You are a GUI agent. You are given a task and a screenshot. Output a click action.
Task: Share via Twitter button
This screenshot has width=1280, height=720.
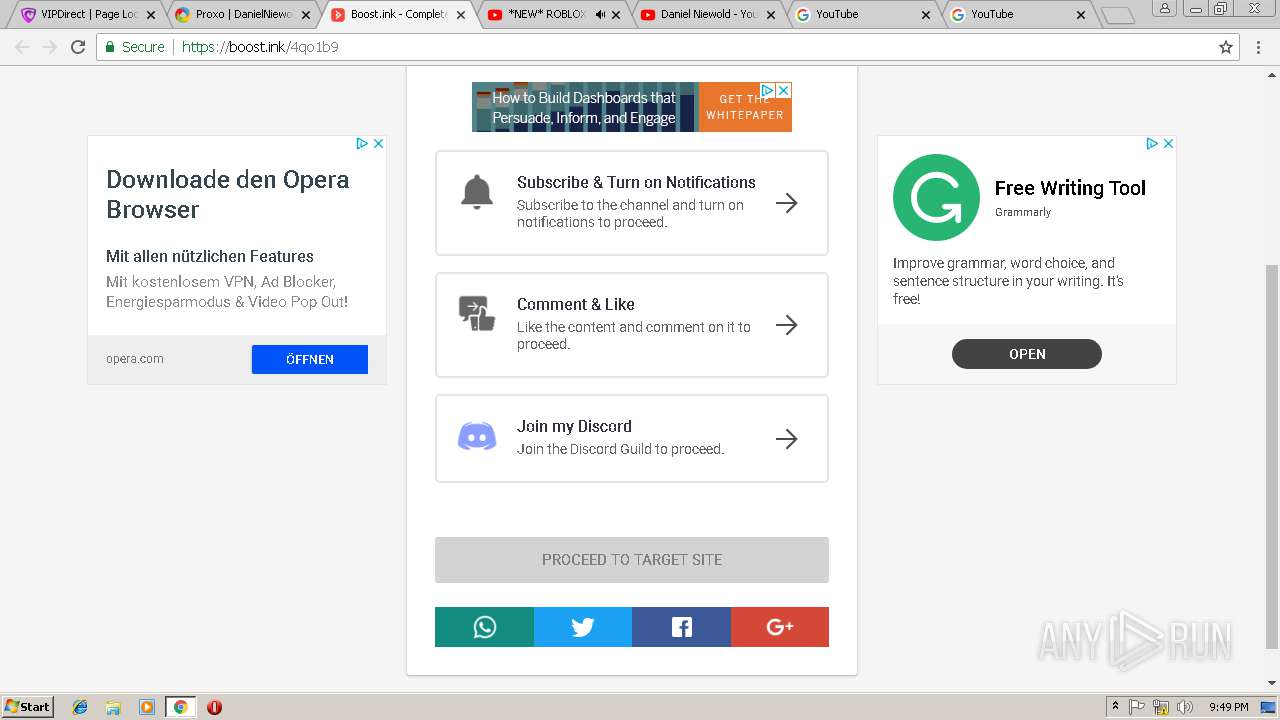click(x=583, y=627)
